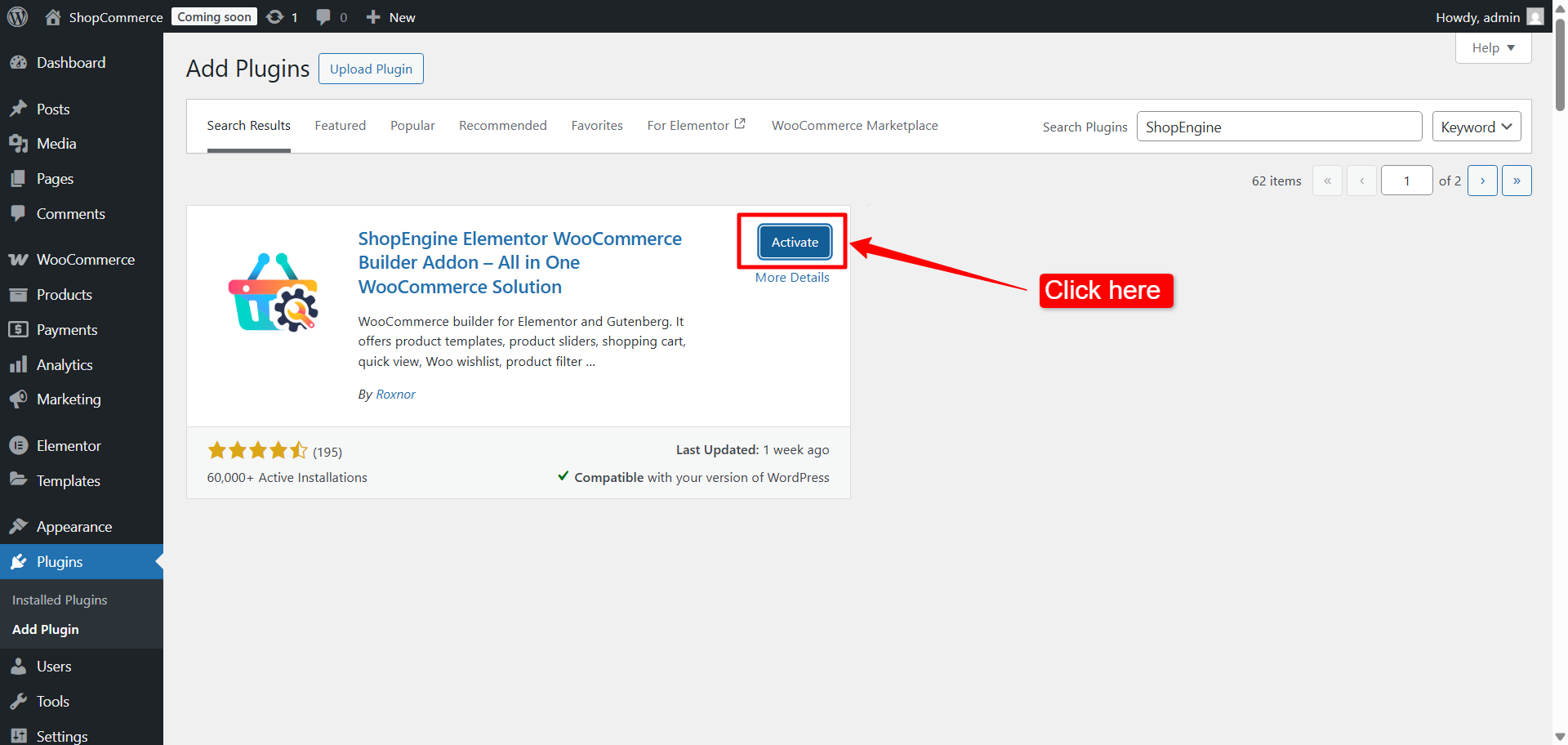Click the WordPress logo in top bar
The height and width of the screenshot is (745, 1568).
[17, 16]
